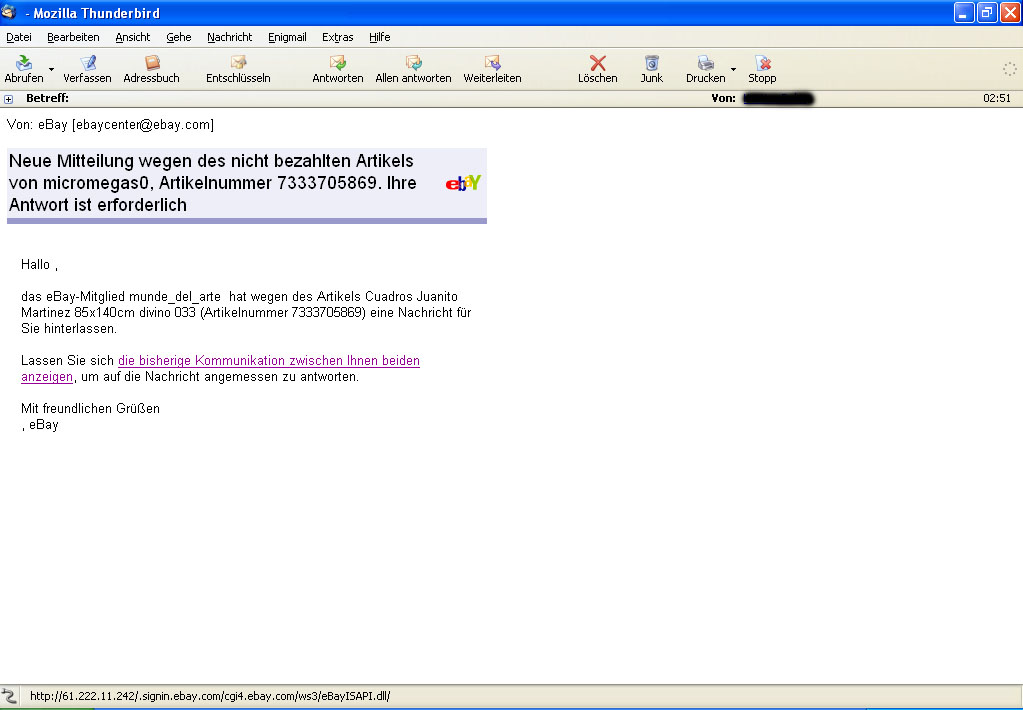Open the Nachricht menu
Screen dimensions: 1023x710
[230, 37]
